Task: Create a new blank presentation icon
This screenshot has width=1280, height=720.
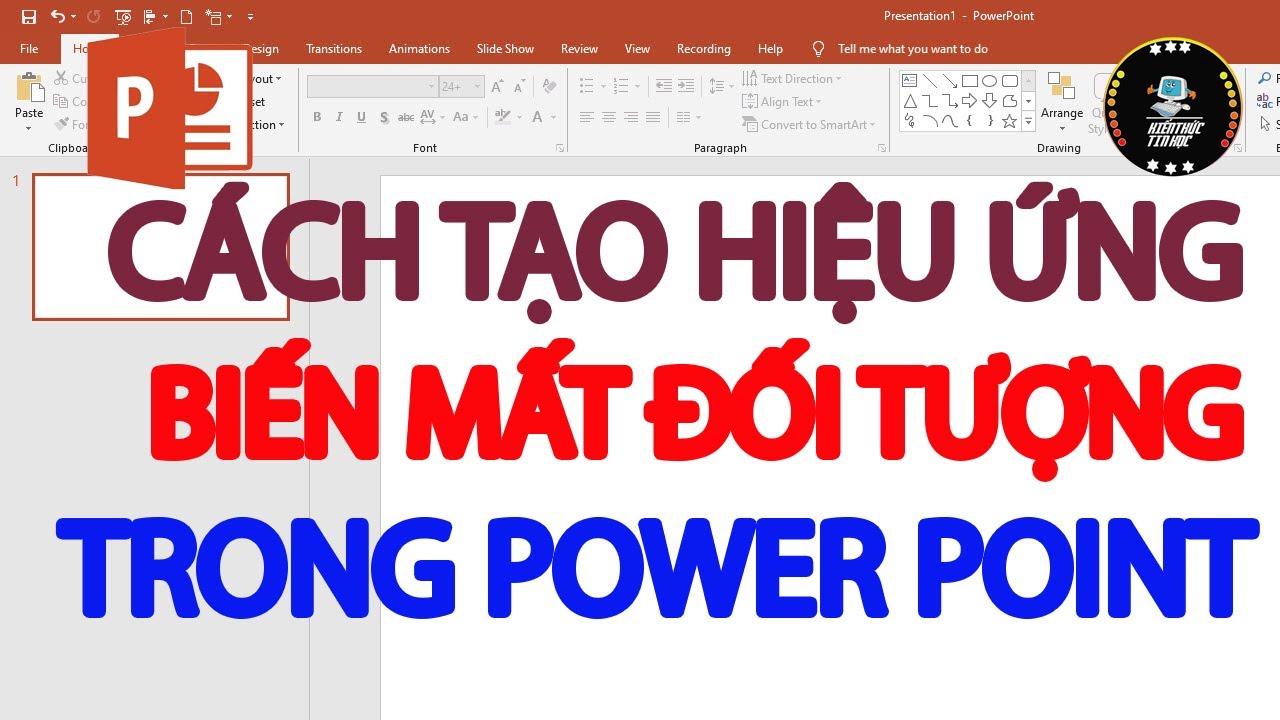Action: coord(186,16)
